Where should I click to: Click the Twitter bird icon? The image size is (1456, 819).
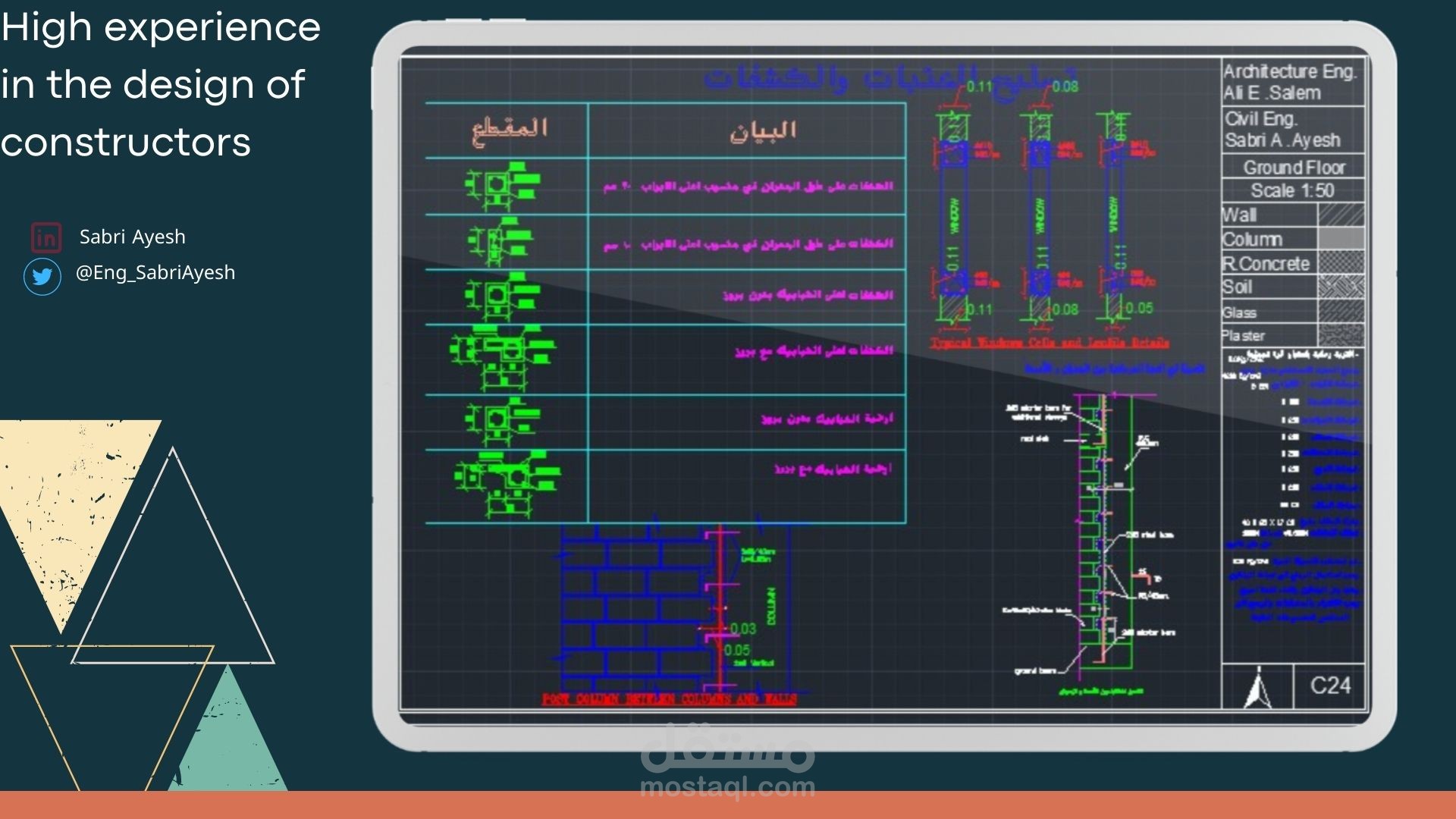coord(42,276)
